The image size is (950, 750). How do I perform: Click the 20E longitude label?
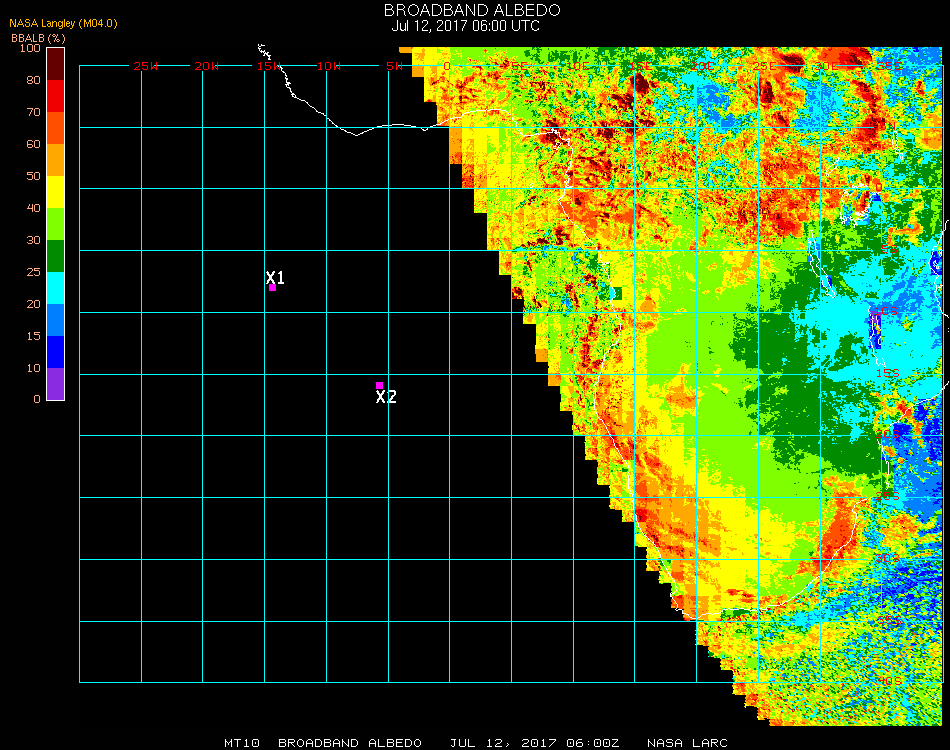703,66
